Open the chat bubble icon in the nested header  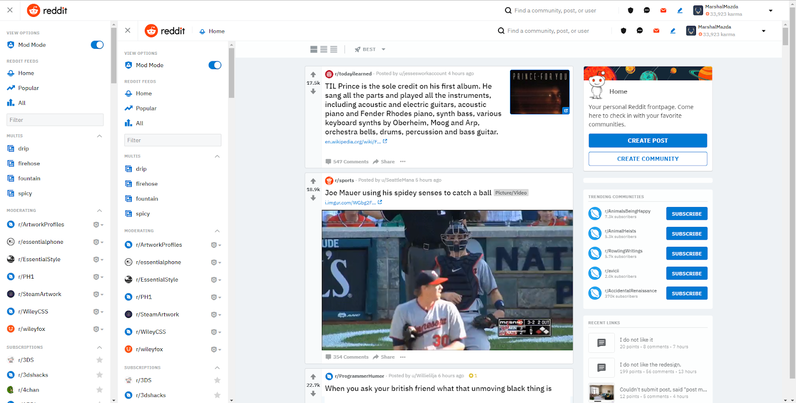pos(640,30)
